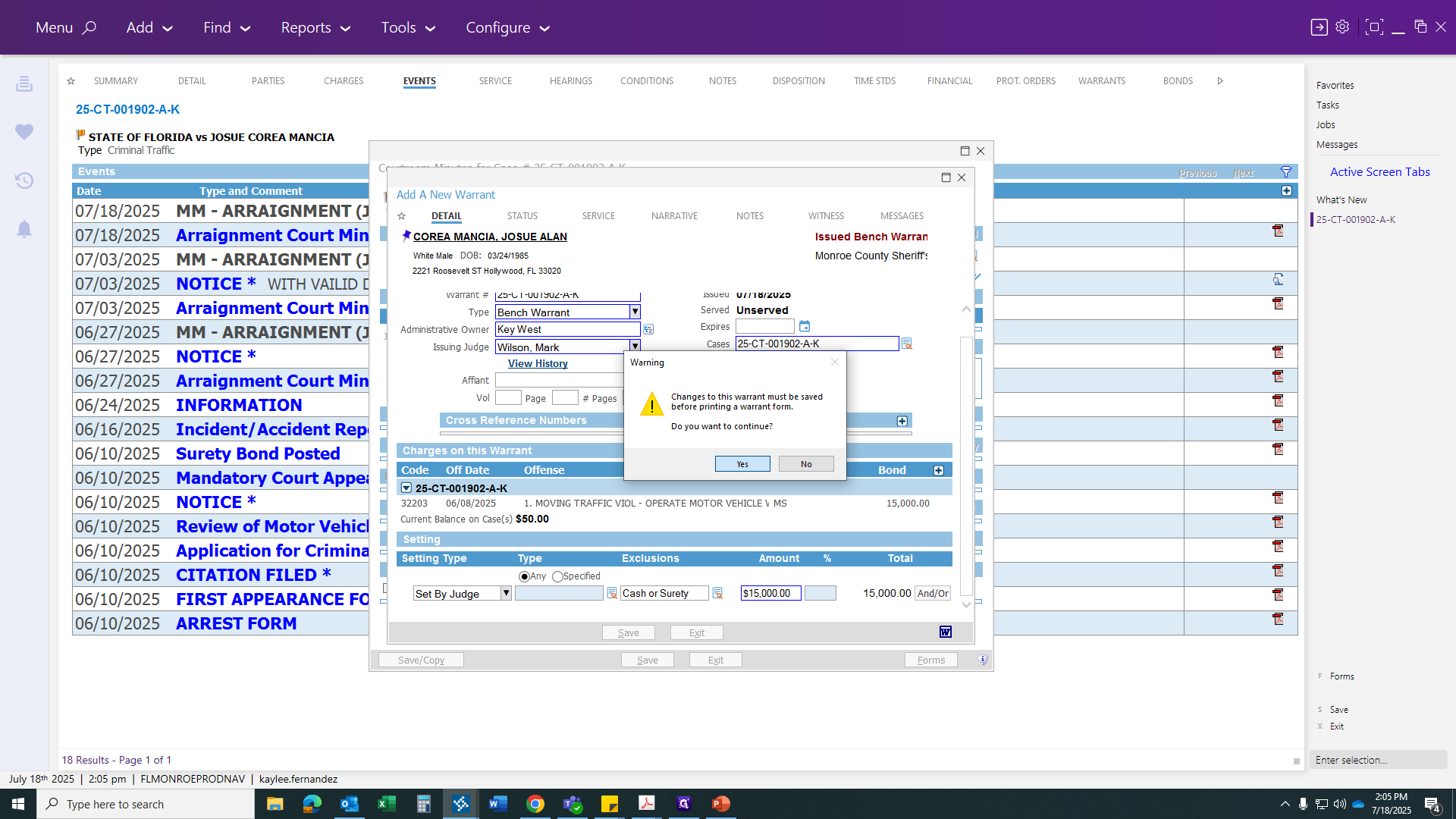1456x819 pixels.
Task: Open history clock icon in left sidebar
Action: point(24,180)
